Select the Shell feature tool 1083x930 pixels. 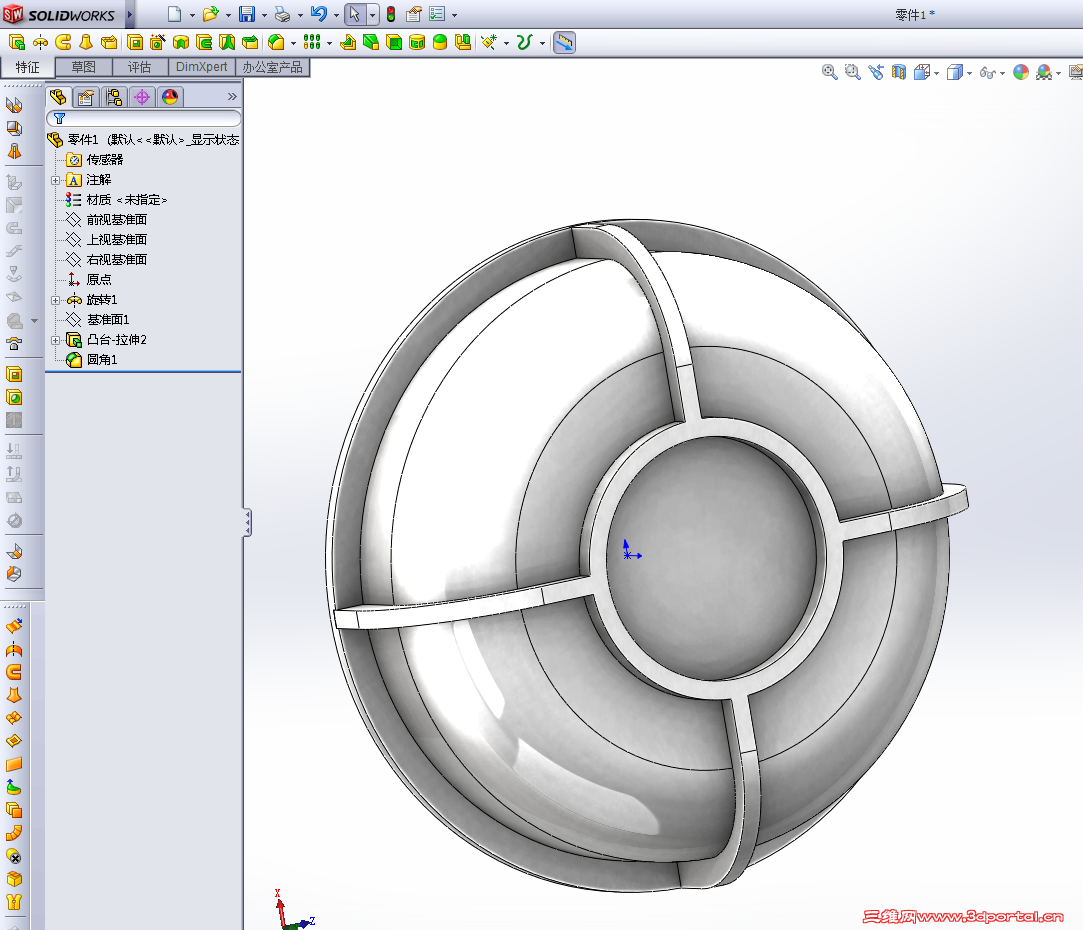[x=394, y=43]
